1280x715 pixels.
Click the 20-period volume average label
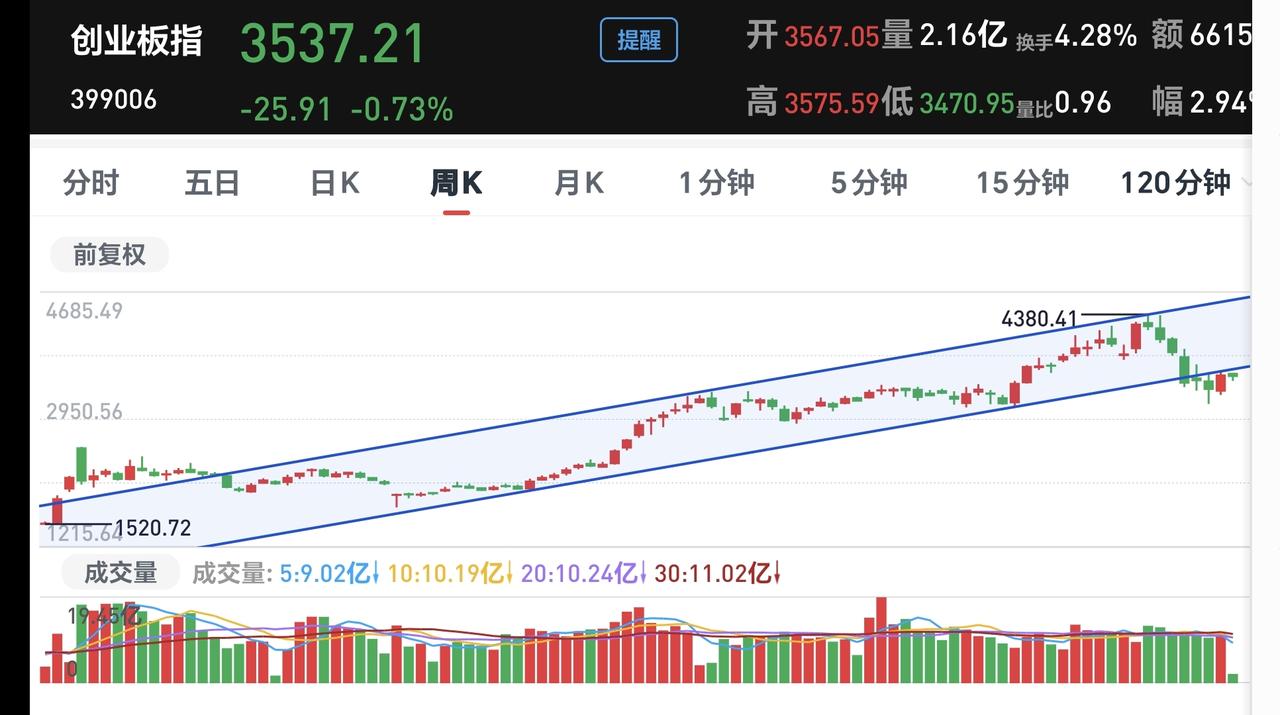click(x=582, y=573)
